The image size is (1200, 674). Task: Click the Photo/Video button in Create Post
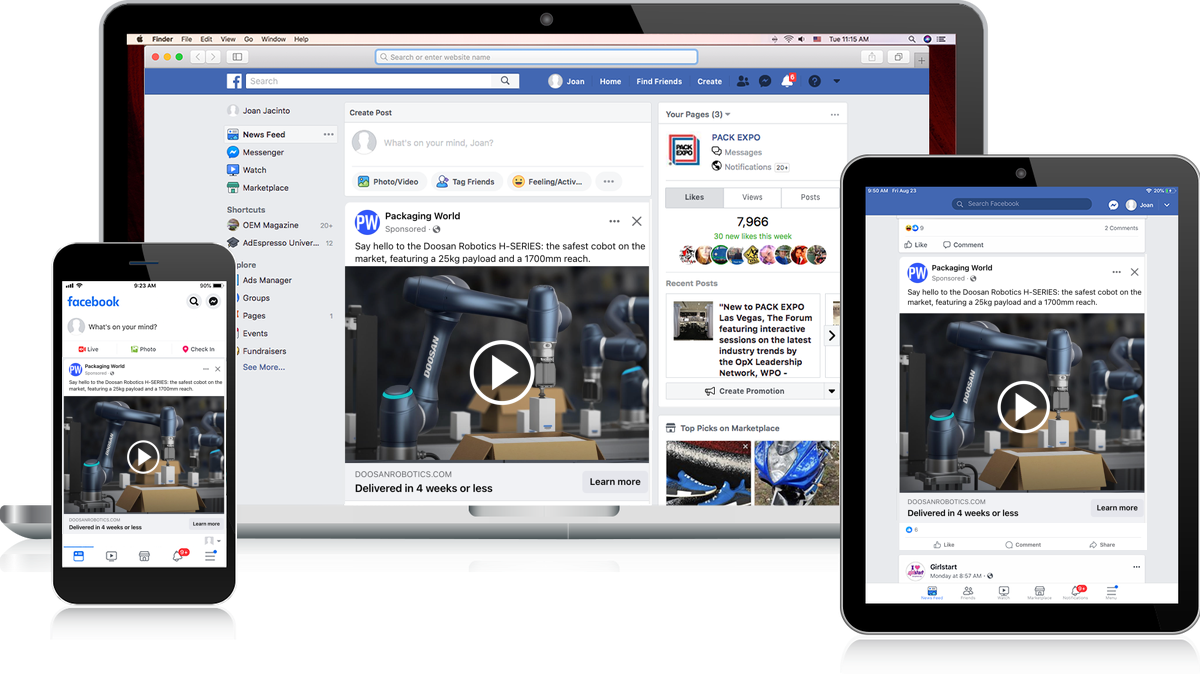pyautogui.click(x=388, y=182)
